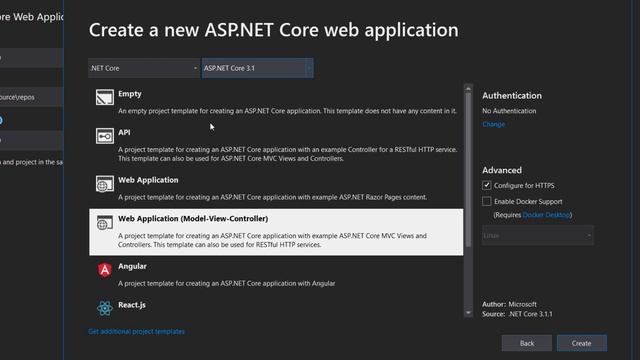Click the Razor Pages description text

pos(273,197)
